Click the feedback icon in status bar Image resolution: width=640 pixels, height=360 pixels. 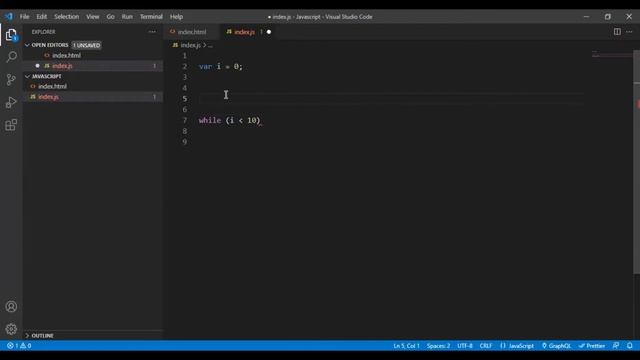tap(616, 346)
